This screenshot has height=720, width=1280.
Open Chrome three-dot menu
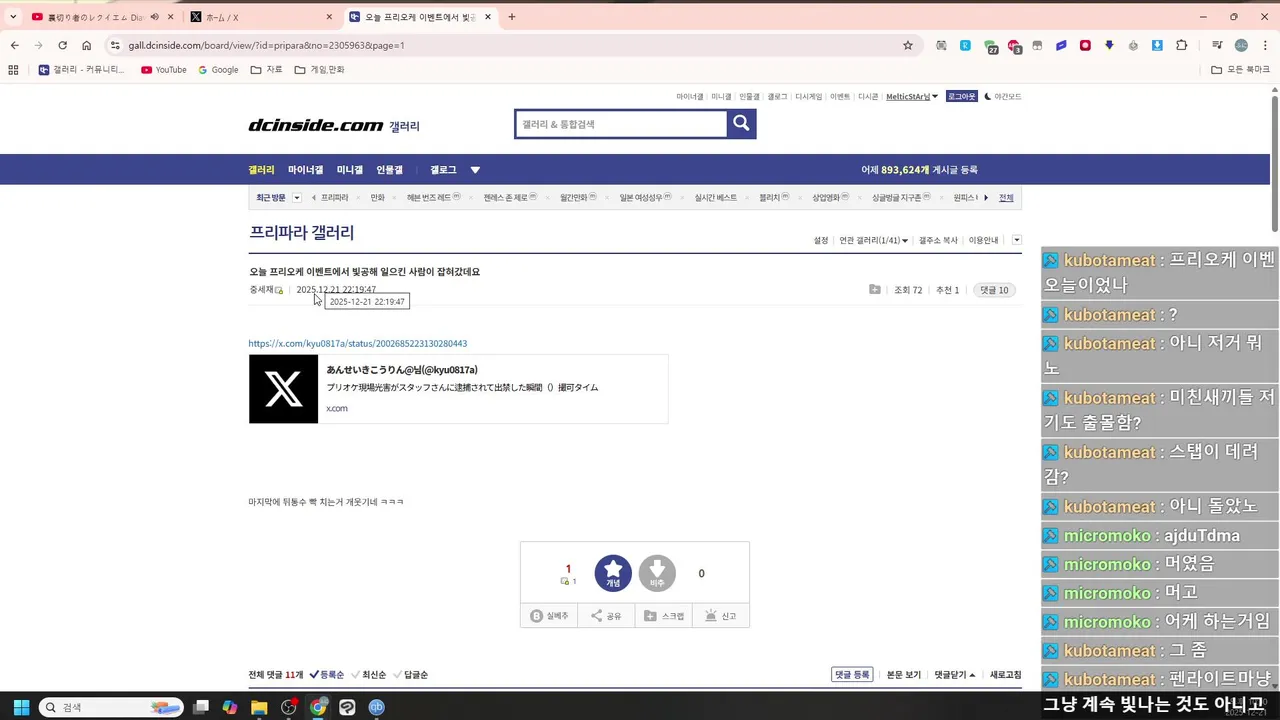1265,45
